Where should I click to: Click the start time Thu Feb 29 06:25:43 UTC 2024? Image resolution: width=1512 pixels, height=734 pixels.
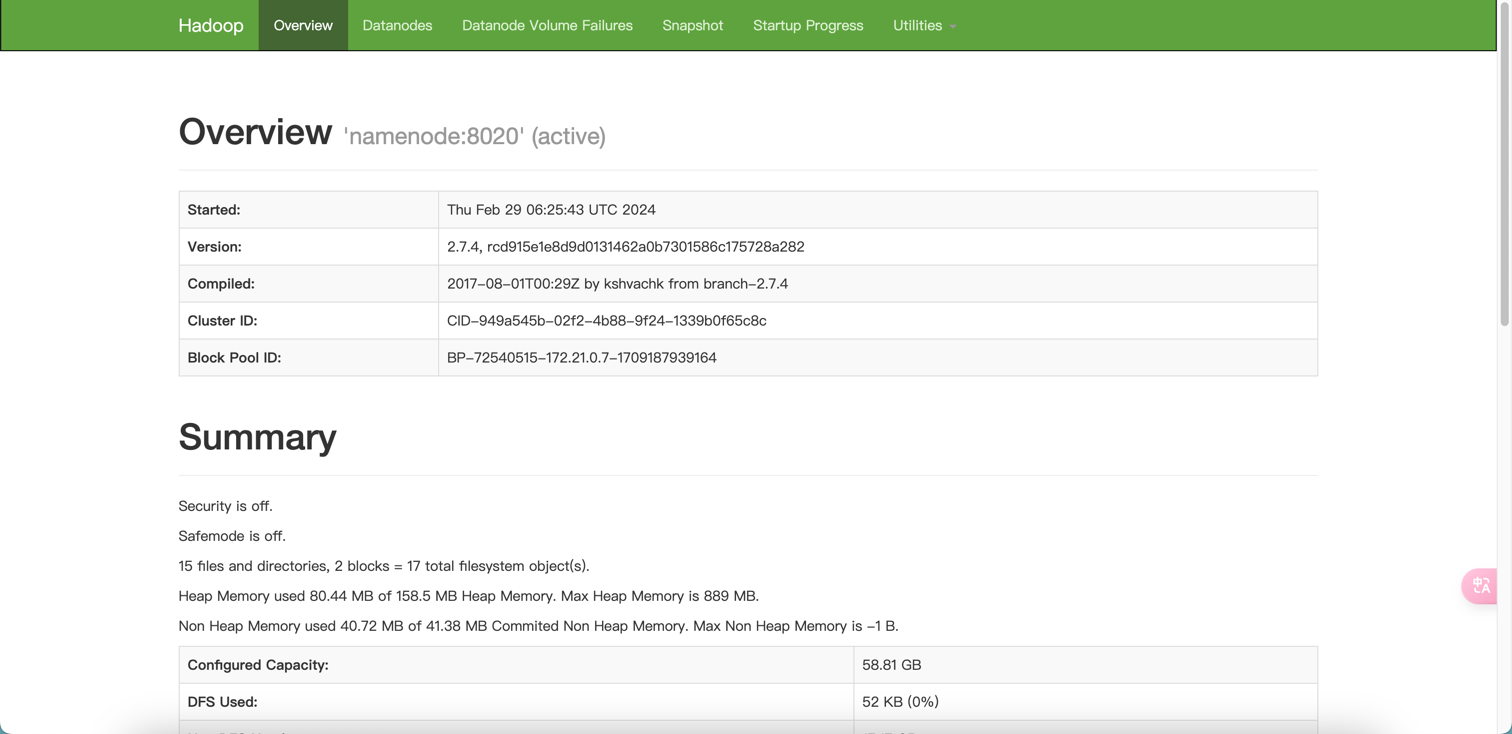pyautogui.click(x=551, y=210)
